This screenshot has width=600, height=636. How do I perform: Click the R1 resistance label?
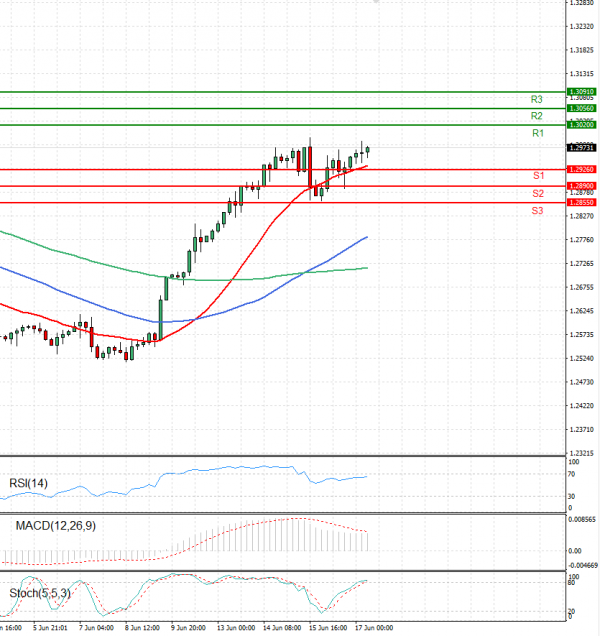pyautogui.click(x=538, y=133)
